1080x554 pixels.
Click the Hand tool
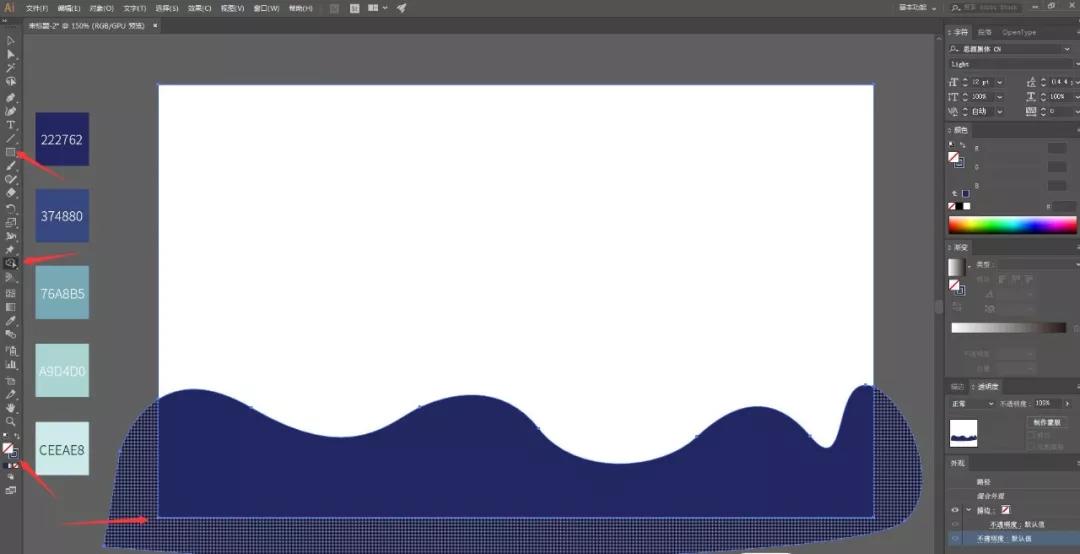pos(11,408)
